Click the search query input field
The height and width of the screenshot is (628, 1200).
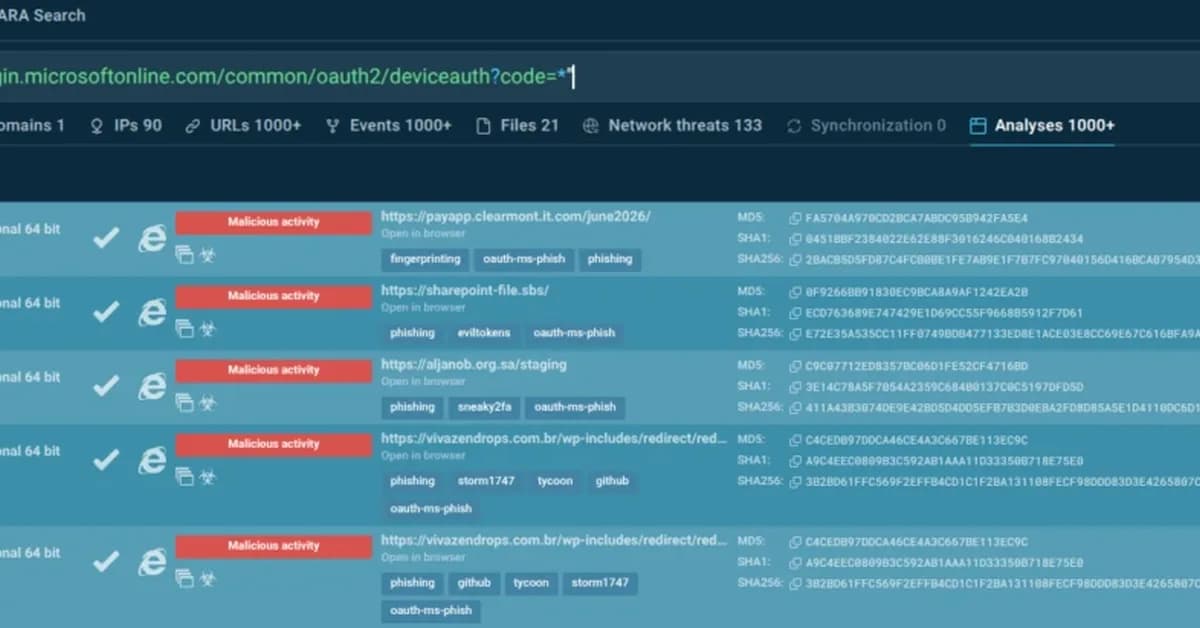point(600,77)
